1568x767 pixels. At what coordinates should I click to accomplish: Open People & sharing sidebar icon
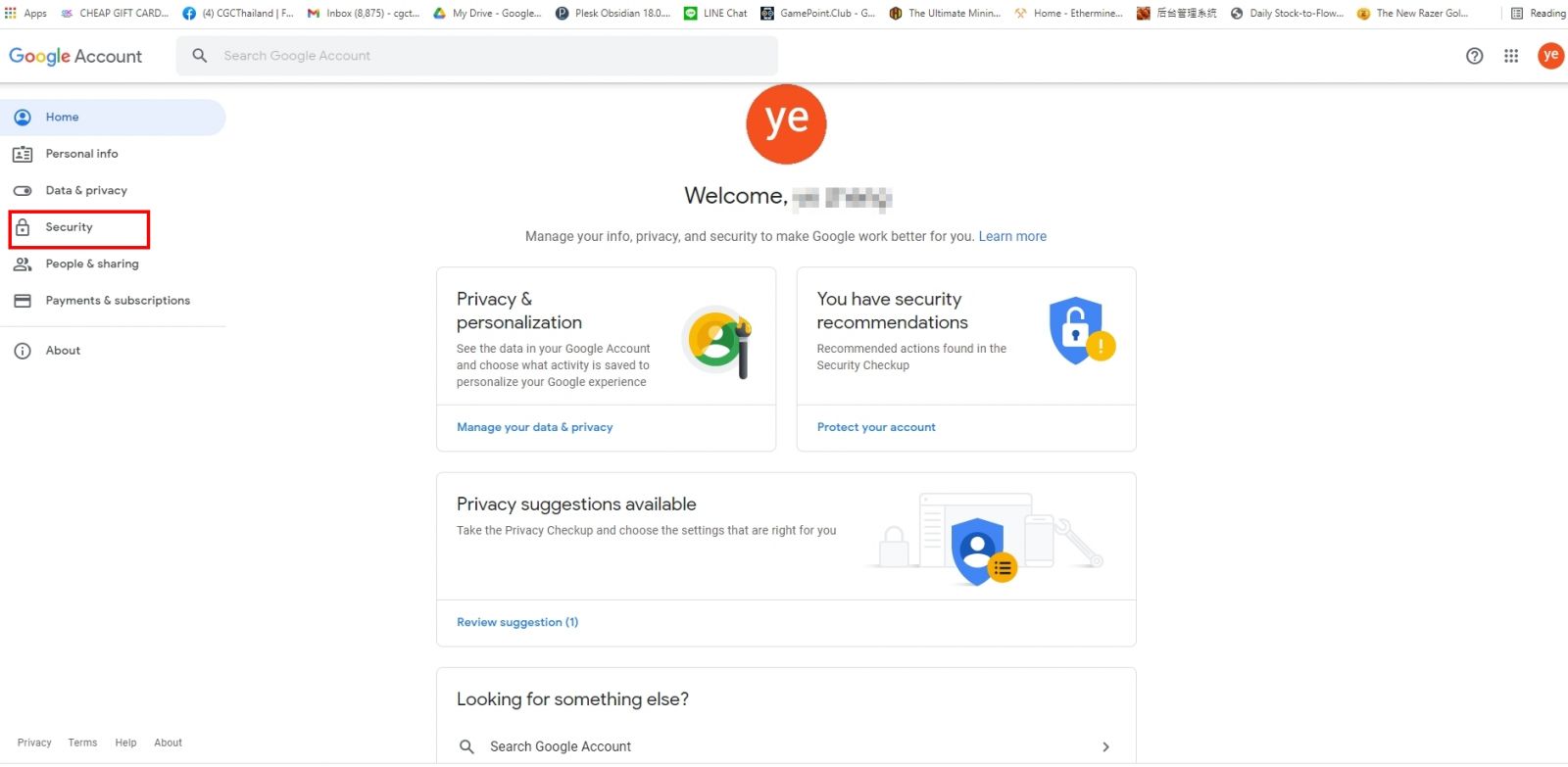pos(23,264)
